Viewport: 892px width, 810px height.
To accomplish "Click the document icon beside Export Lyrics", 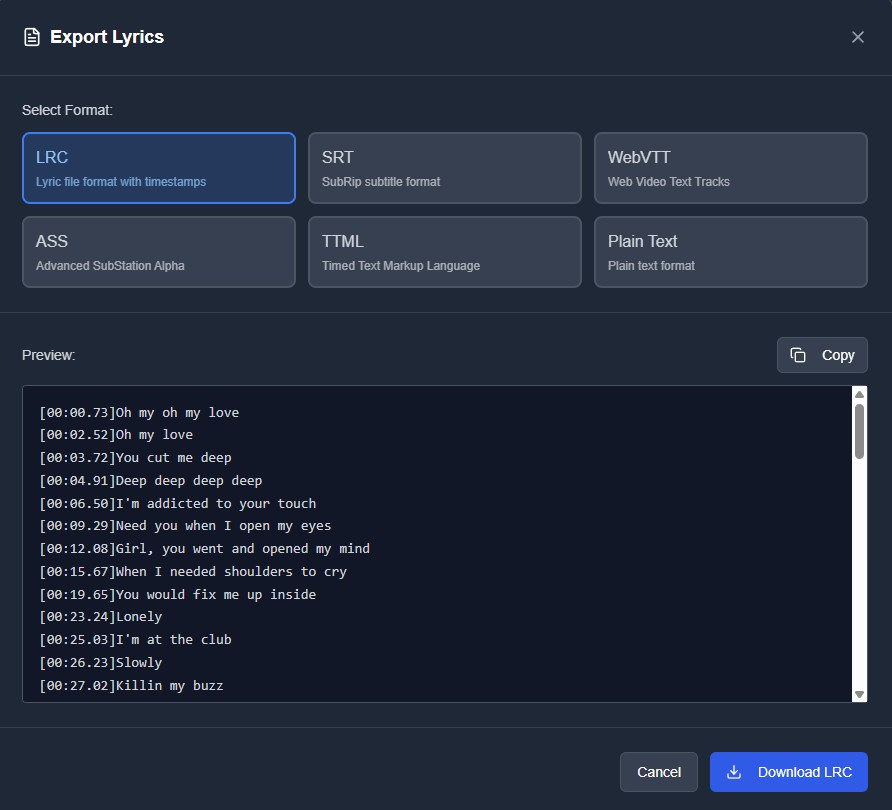I will point(32,37).
